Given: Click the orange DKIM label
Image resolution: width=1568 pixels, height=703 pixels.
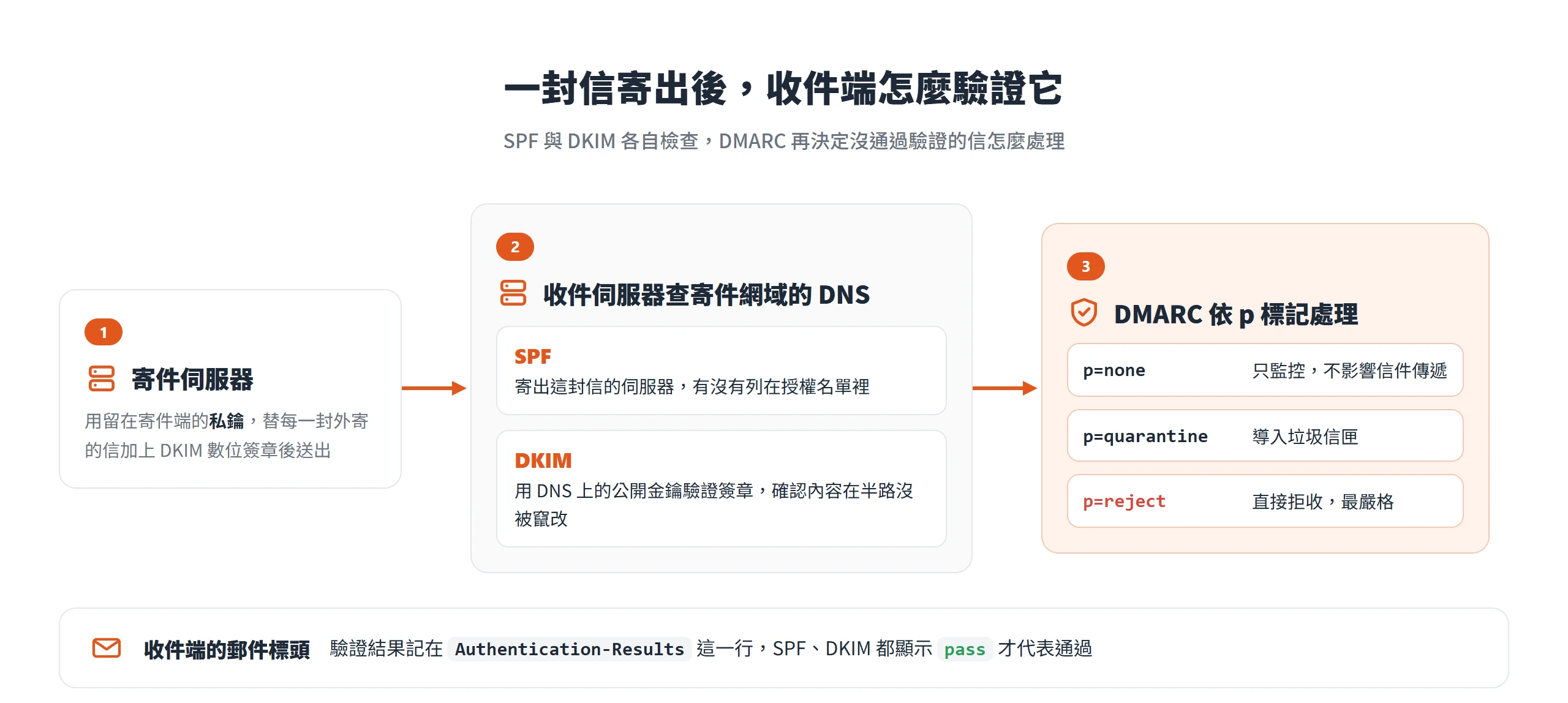Looking at the screenshot, I should click(543, 461).
